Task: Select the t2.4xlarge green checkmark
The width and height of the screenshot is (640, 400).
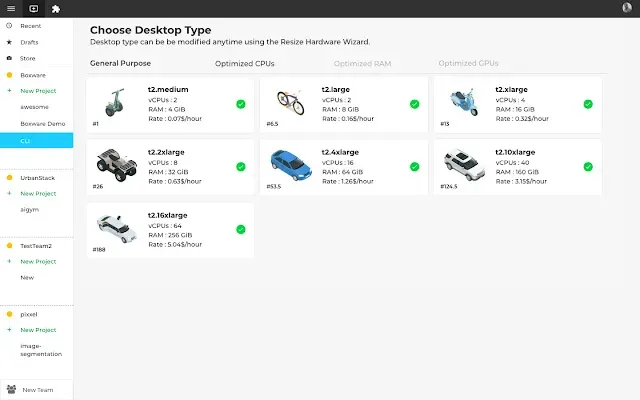Action: click(414, 167)
